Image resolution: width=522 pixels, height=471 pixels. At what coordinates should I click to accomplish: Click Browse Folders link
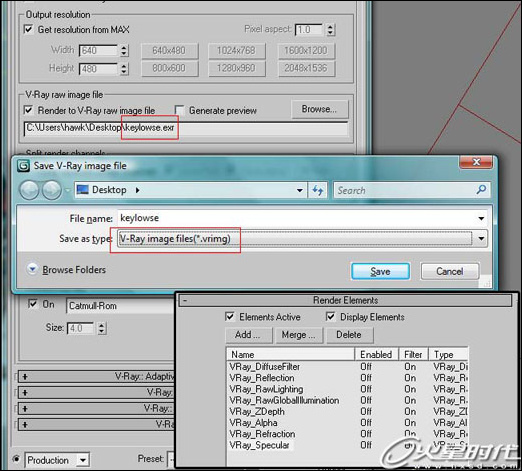click(74, 270)
